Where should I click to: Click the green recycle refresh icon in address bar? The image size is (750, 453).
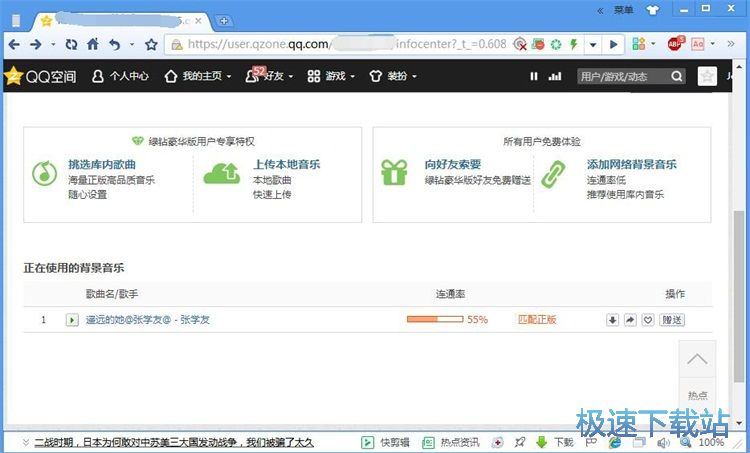[556, 44]
